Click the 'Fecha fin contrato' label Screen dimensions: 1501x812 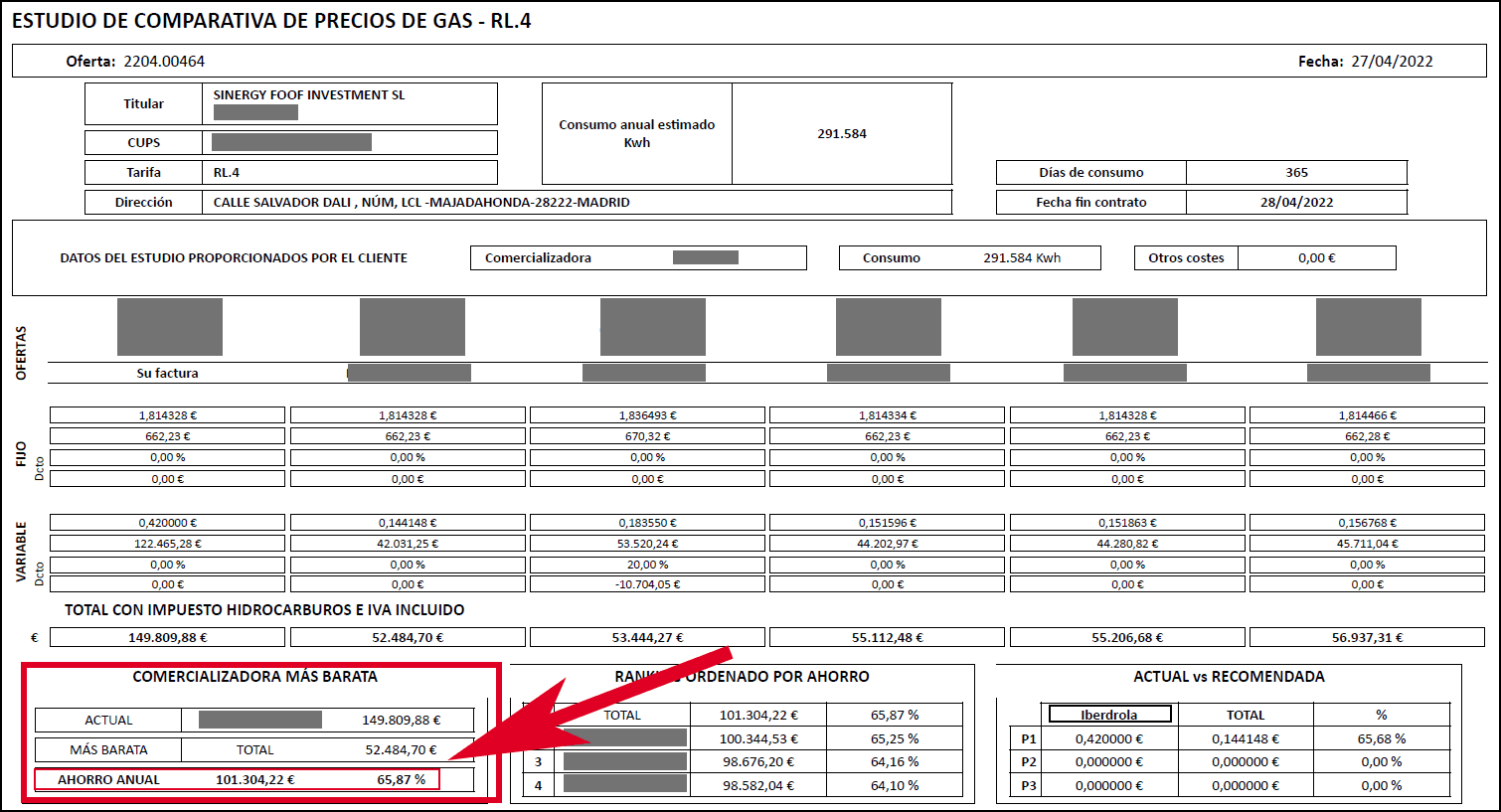(x=1091, y=202)
